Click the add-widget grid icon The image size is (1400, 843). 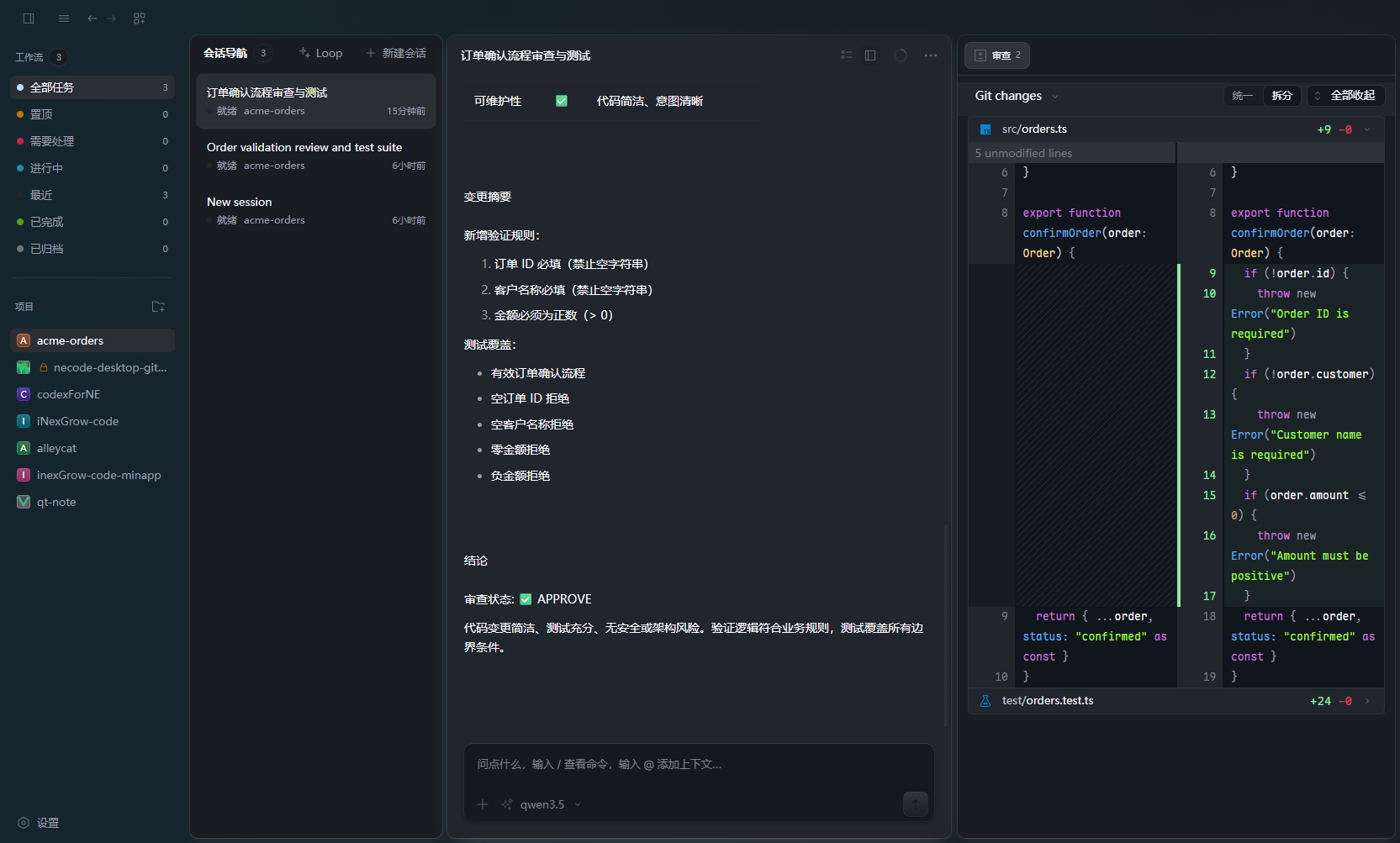point(140,18)
